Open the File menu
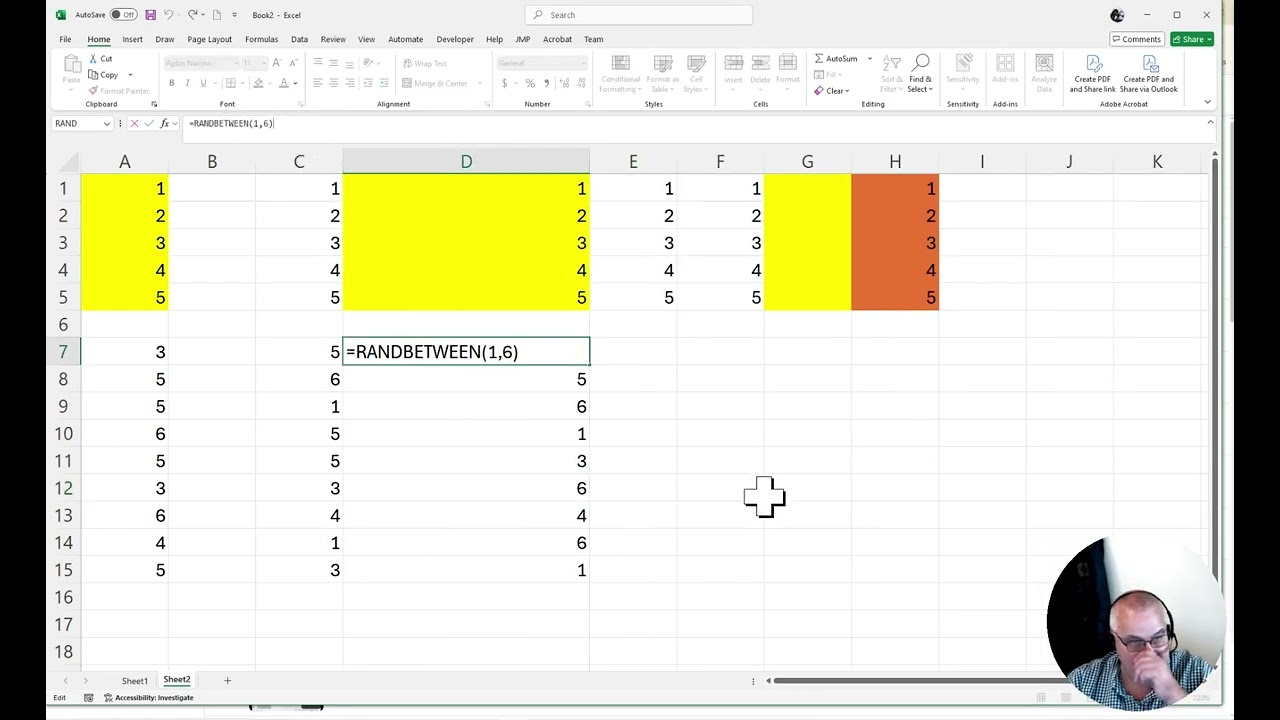This screenshot has width=1280, height=720. click(x=65, y=39)
